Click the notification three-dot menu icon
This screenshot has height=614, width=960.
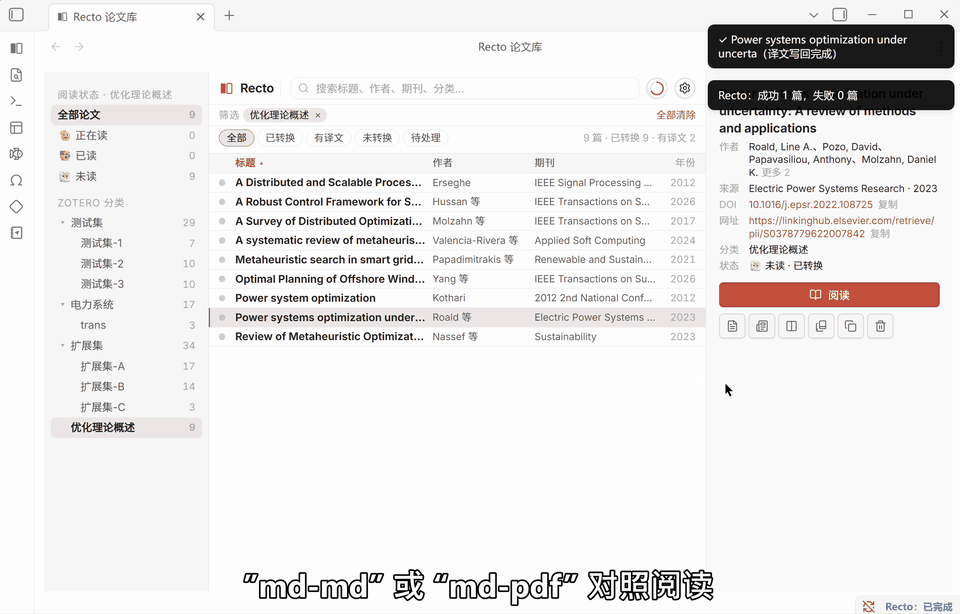[x=941, y=47]
